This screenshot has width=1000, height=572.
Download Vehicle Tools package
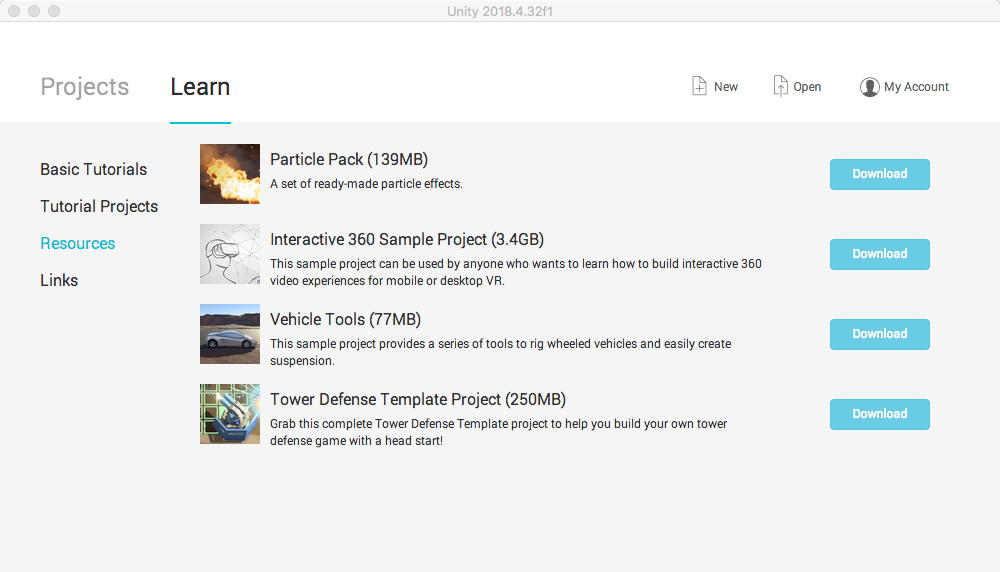(879, 334)
